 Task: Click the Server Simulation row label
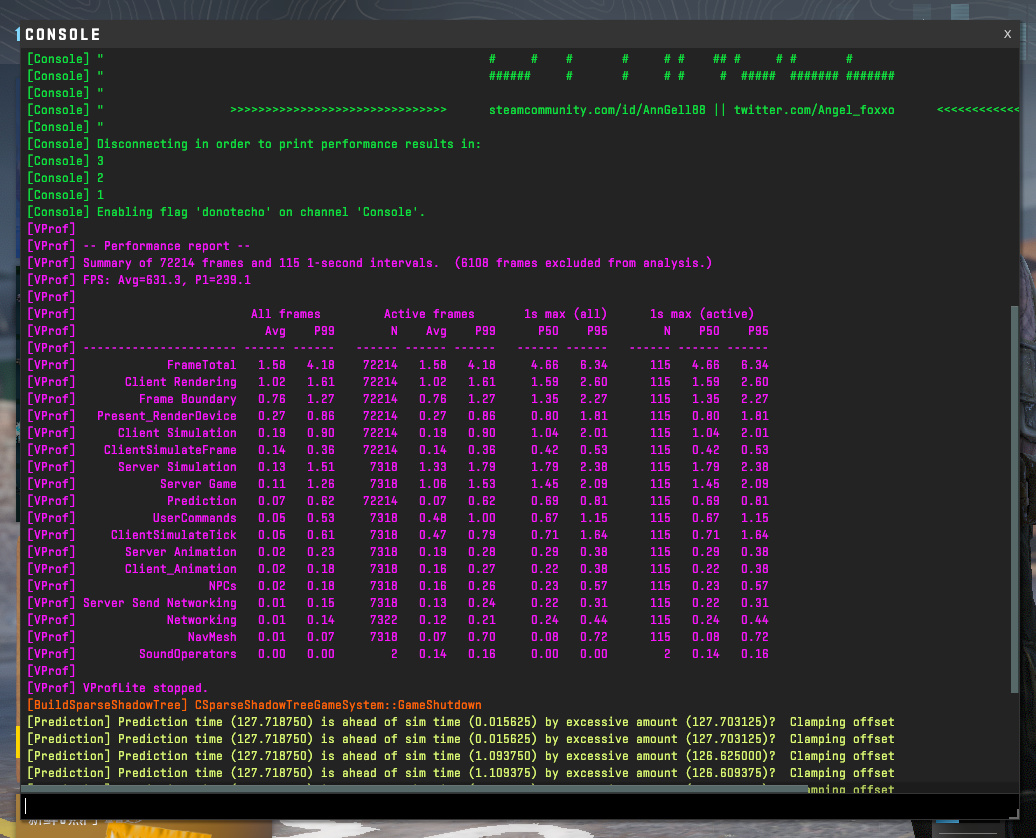177,467
